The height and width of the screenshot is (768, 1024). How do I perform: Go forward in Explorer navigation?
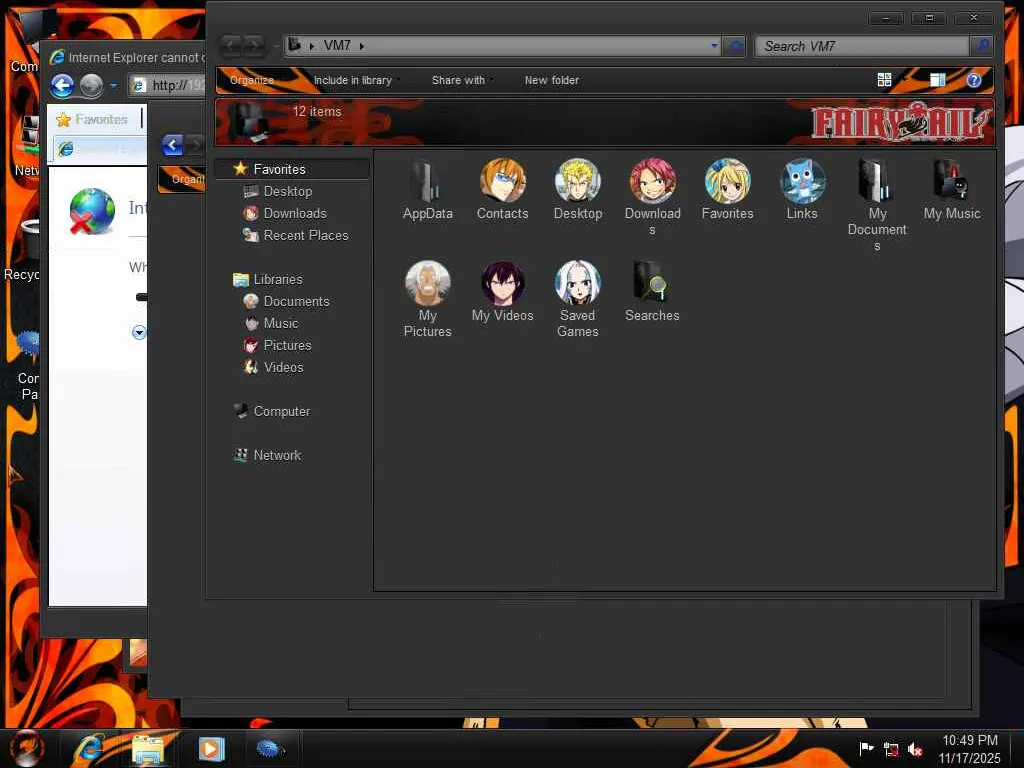[x=254, y=46]
